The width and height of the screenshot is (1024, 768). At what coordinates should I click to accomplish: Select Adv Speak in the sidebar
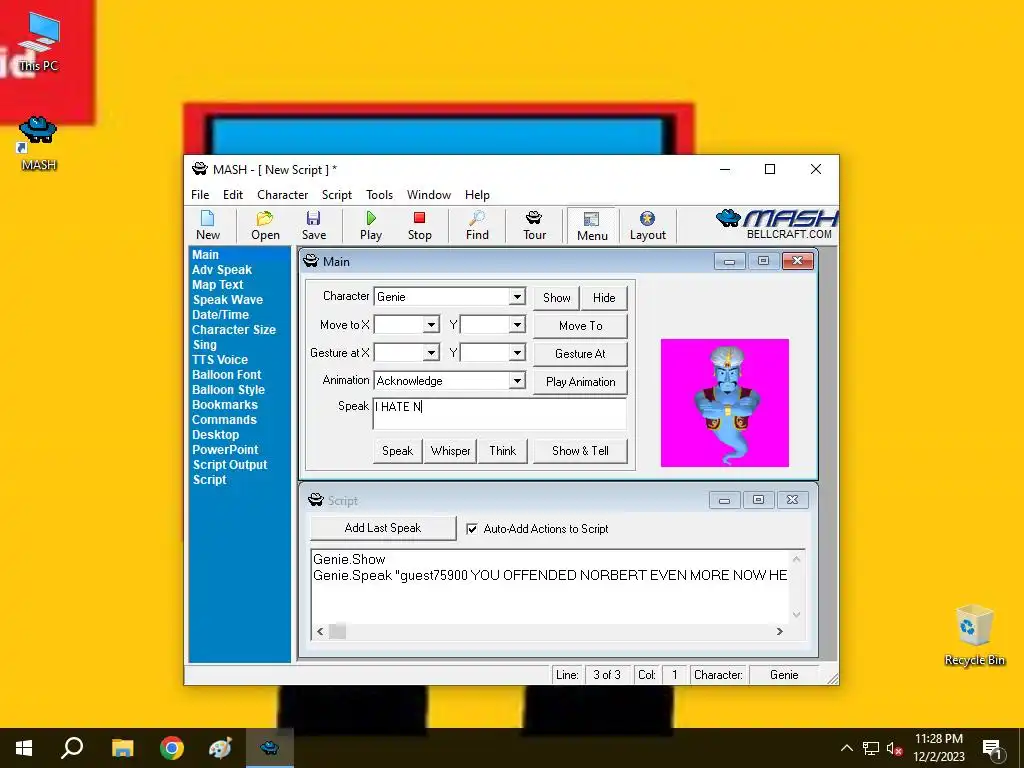(221, 270)
